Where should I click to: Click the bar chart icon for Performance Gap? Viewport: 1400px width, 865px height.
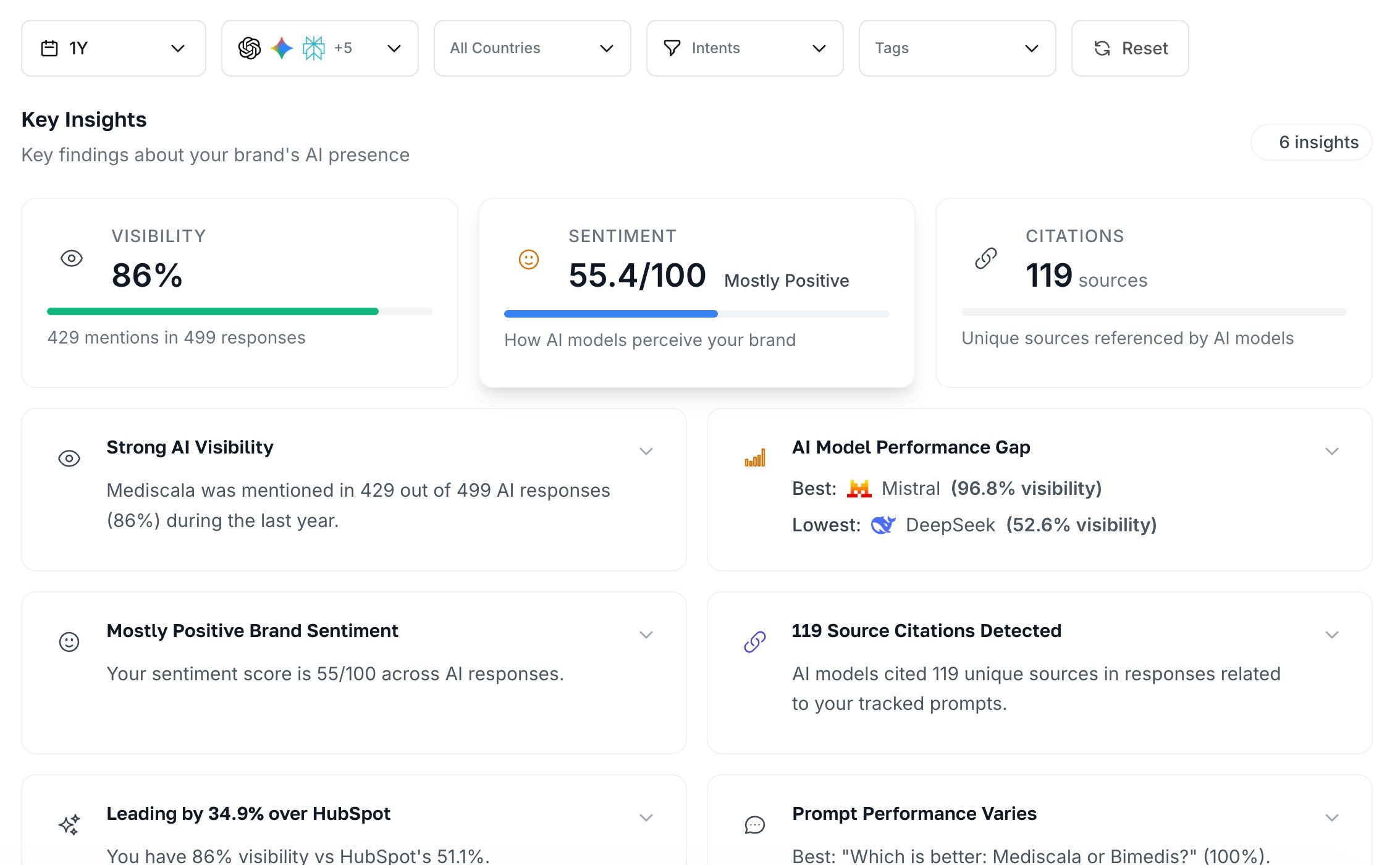[x=754, y=458]
